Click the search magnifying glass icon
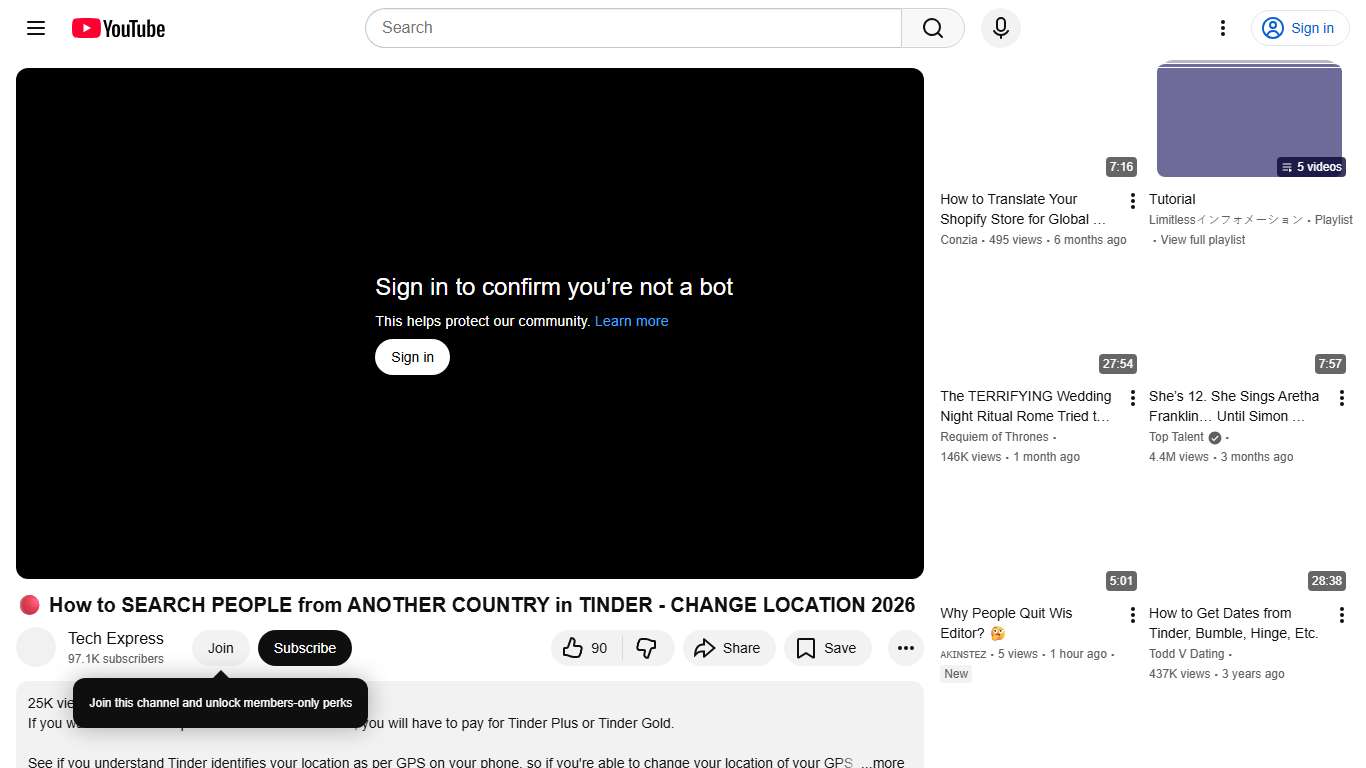Screen dimensions: 1366x768 (x=930, y=28)
